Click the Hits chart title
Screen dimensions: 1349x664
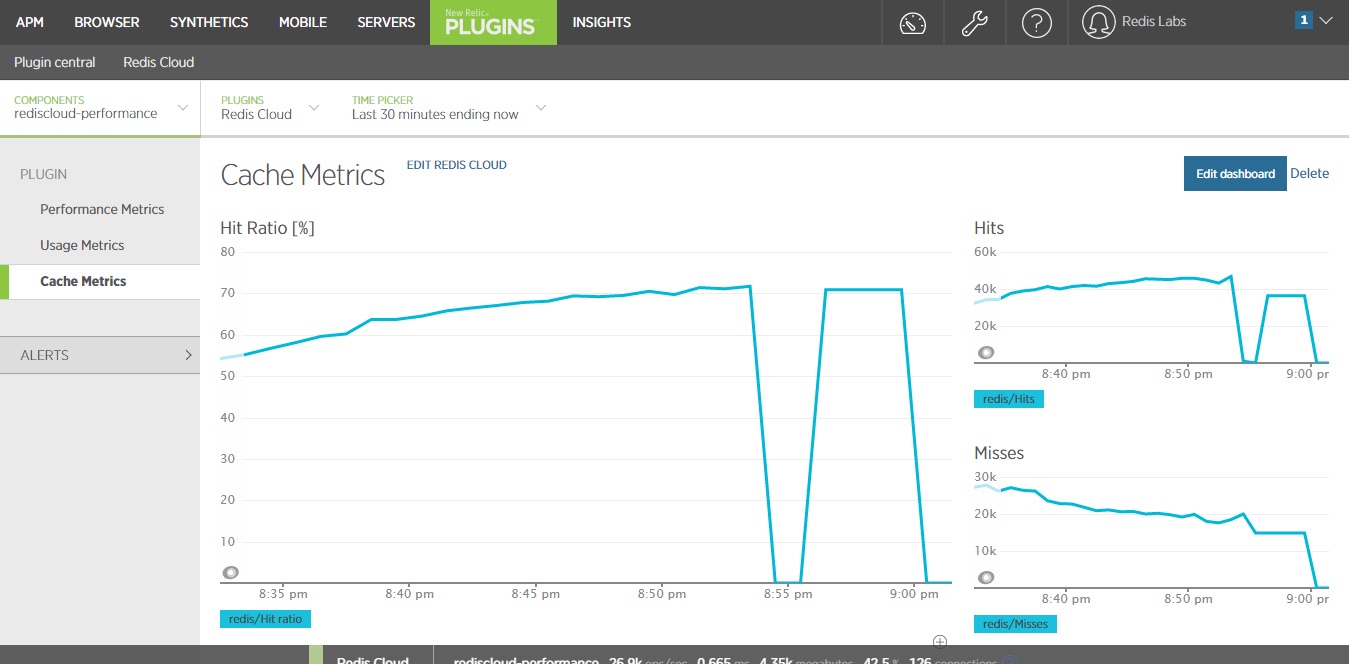[x=989, y=228]
